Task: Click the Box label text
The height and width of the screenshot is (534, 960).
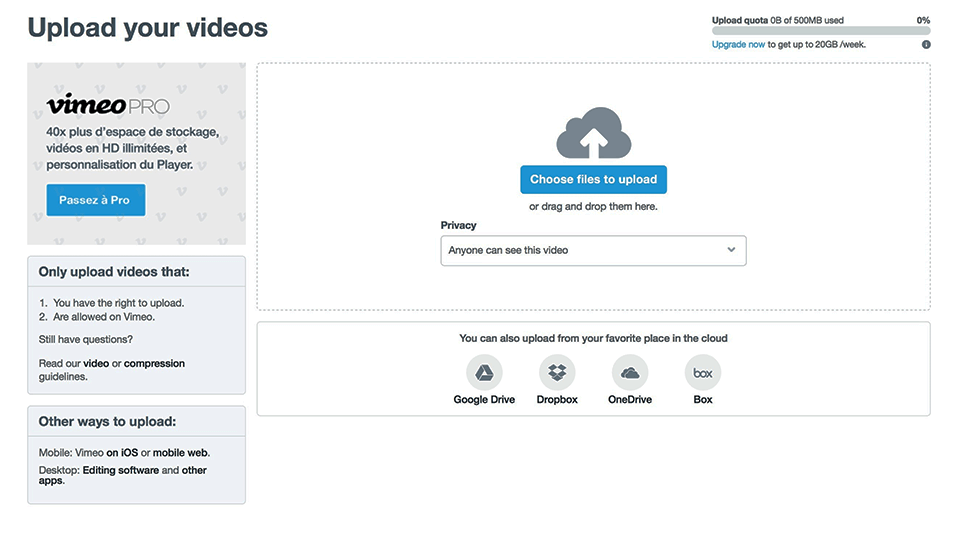Action: click(x=703, y=399)
